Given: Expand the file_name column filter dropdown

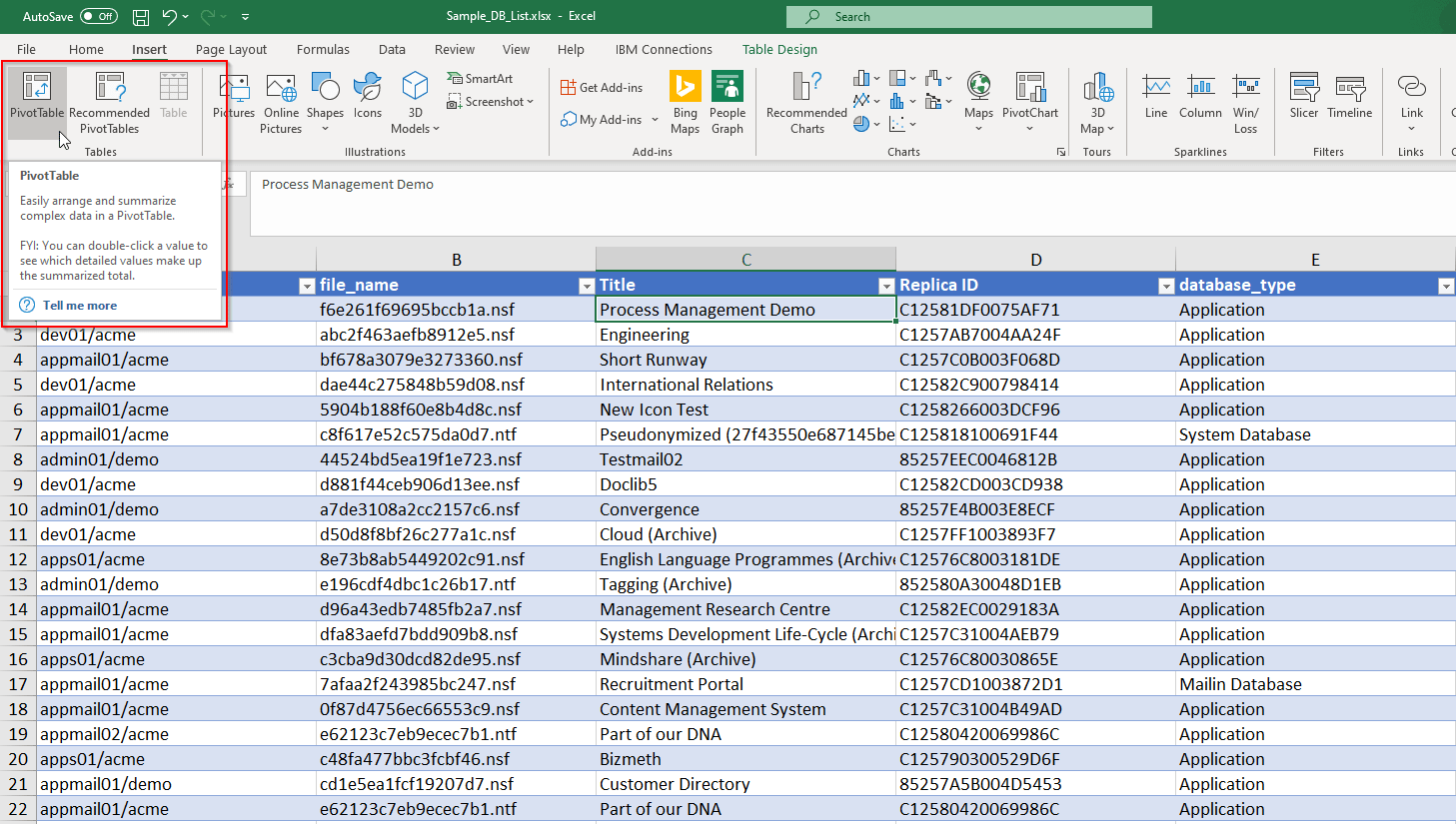Looking at the screenshot, I should click(x=587, y=286).
